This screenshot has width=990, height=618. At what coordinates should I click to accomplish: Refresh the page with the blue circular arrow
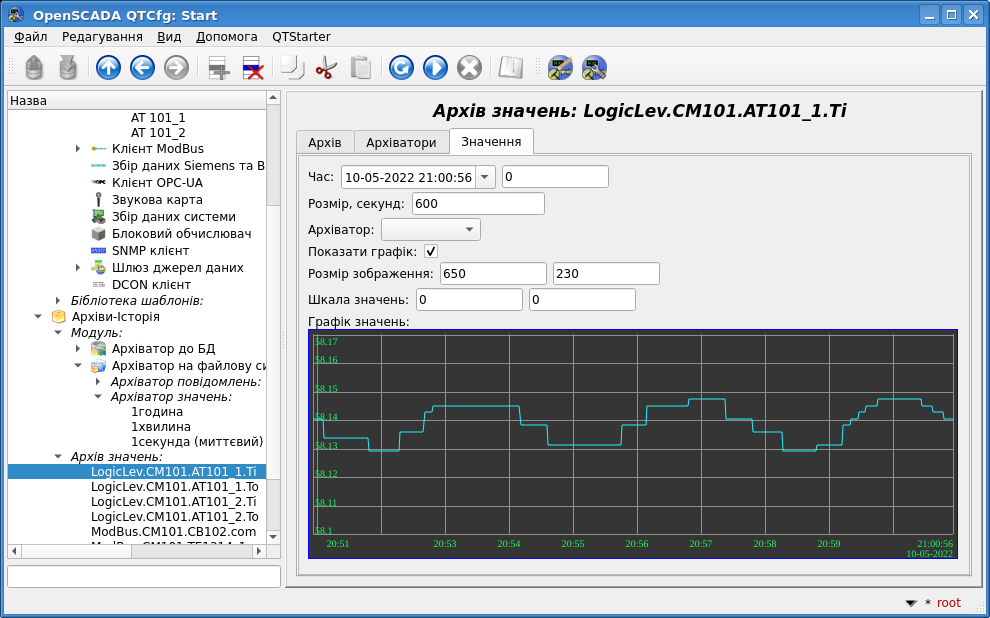pyautogui.click(x=402, y=68)
